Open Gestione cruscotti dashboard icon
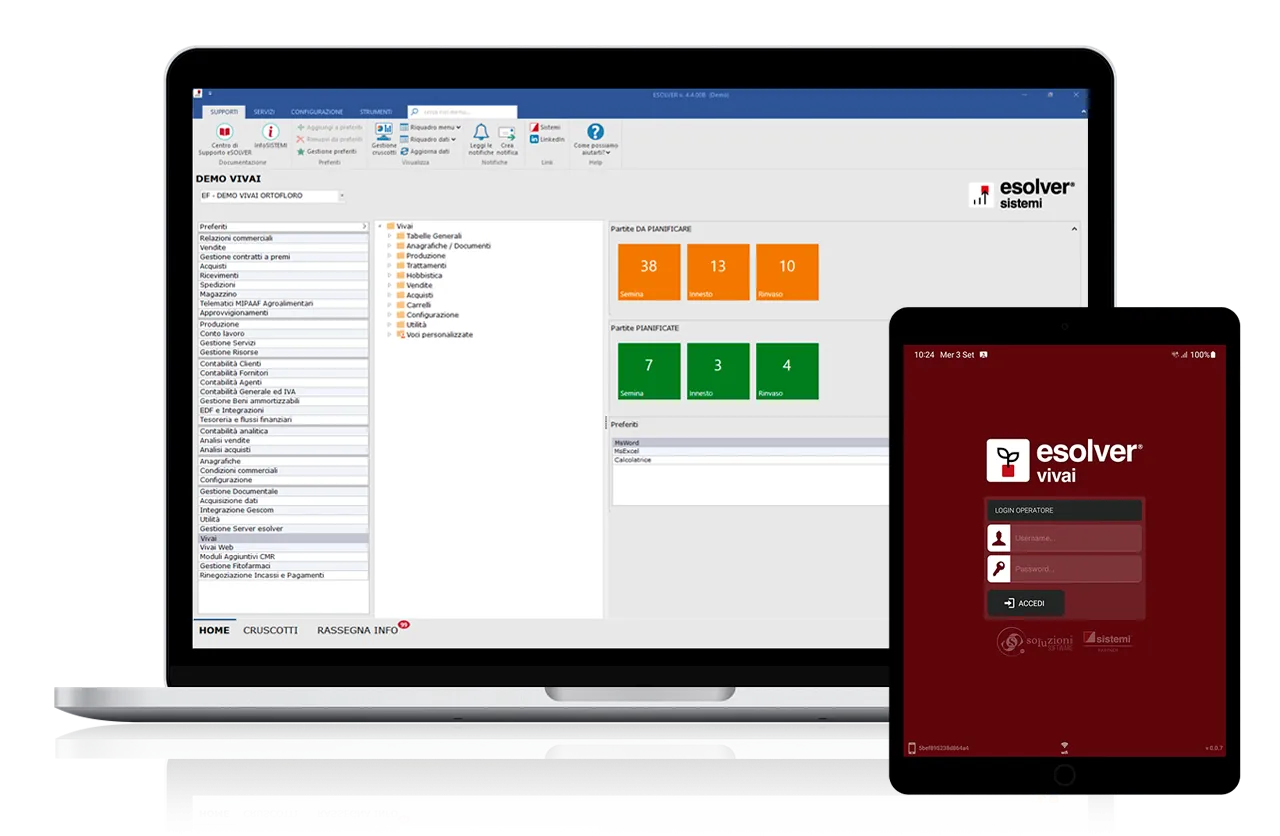Screen dimensions: 1280x836 (x=384, y=131)
